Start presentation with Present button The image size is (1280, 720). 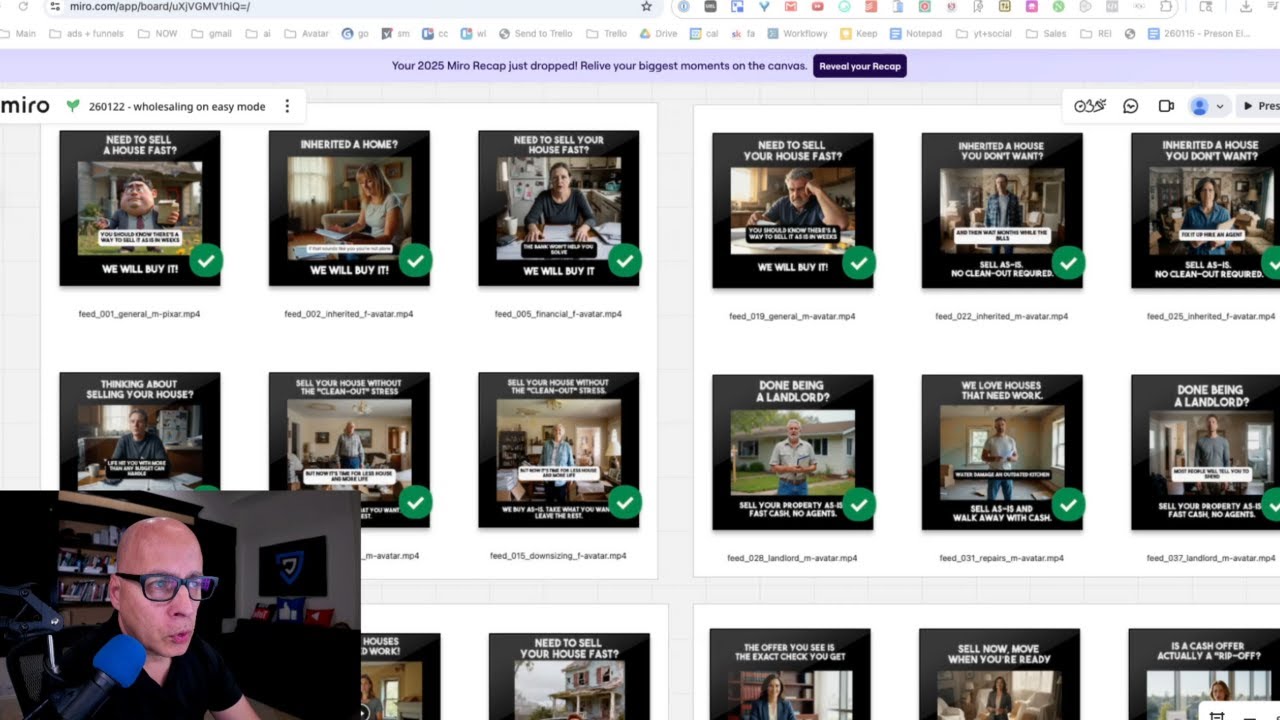1261,106
